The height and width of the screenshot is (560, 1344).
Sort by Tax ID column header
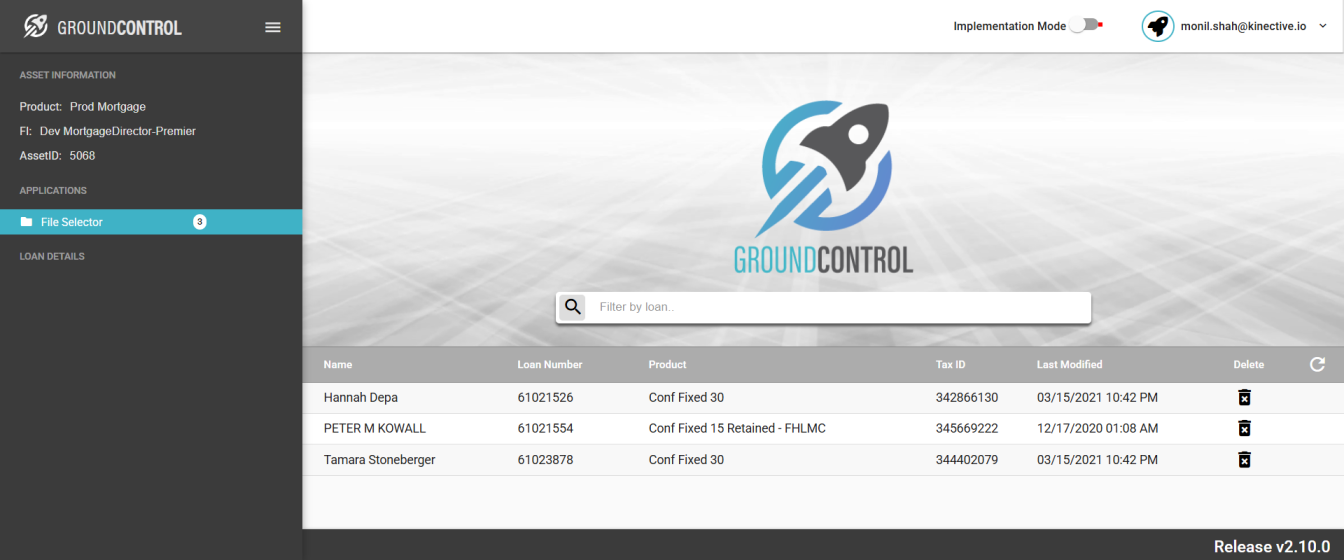point(951,365)
